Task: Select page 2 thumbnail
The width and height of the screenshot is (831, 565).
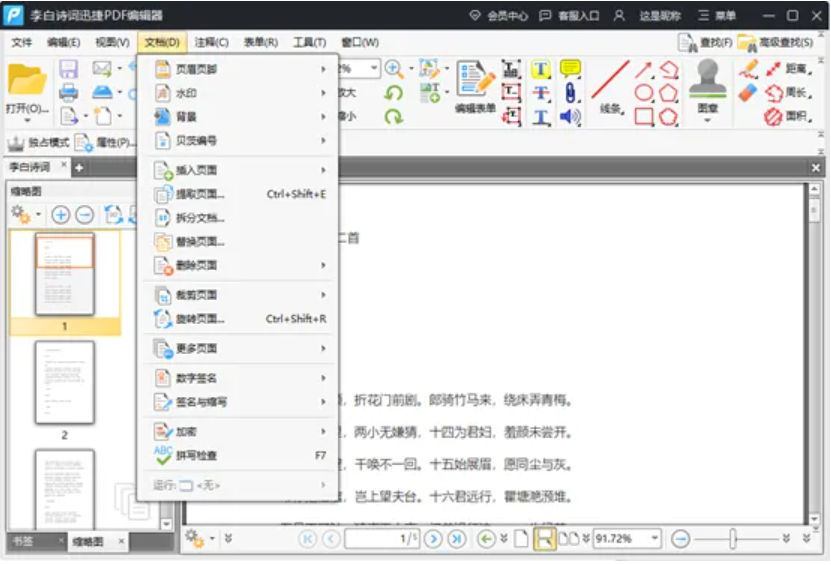Action: [65, 380]
